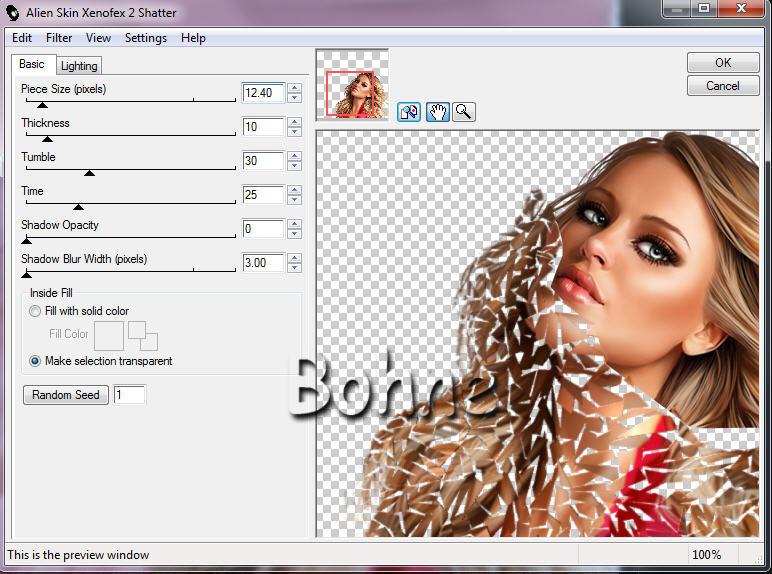Select the magnifier zoom tool

click(463, 112)
